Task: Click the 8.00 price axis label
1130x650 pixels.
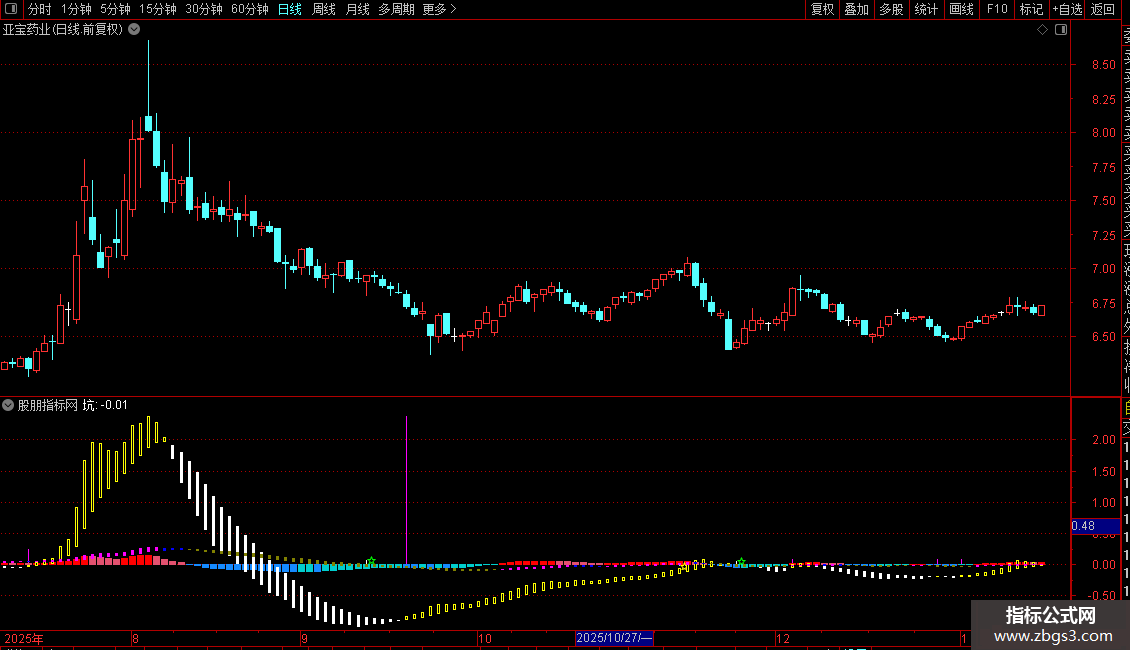Action: coord(1103,133)
